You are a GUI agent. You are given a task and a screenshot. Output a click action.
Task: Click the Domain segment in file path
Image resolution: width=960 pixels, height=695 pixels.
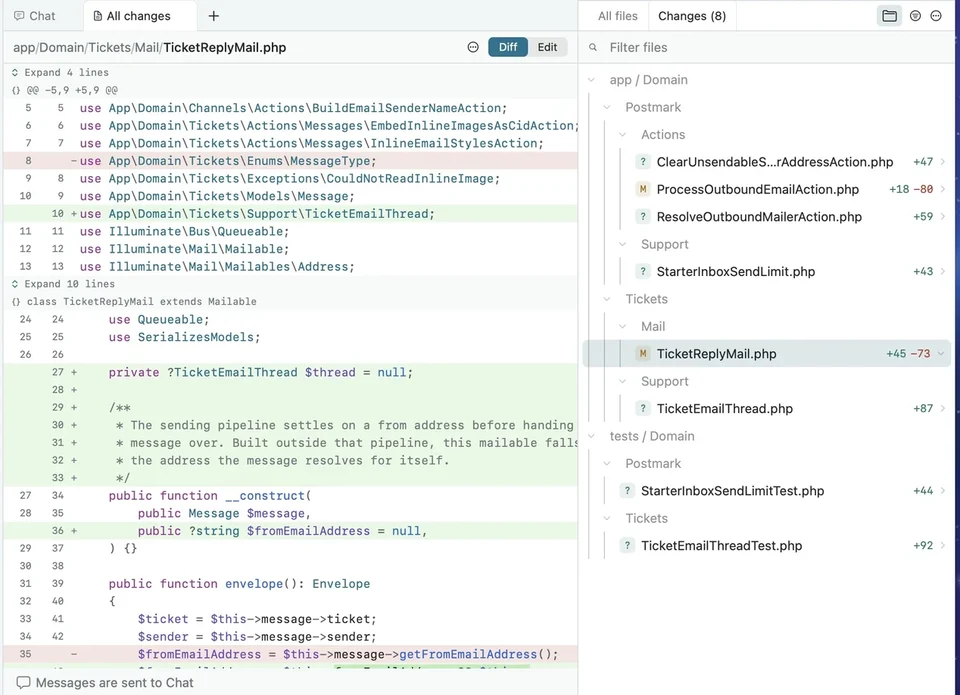pos(61,48)
